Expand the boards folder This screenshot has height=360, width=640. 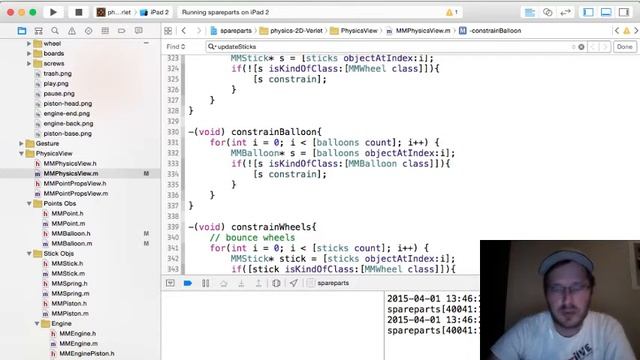click(x=29, y=53)
